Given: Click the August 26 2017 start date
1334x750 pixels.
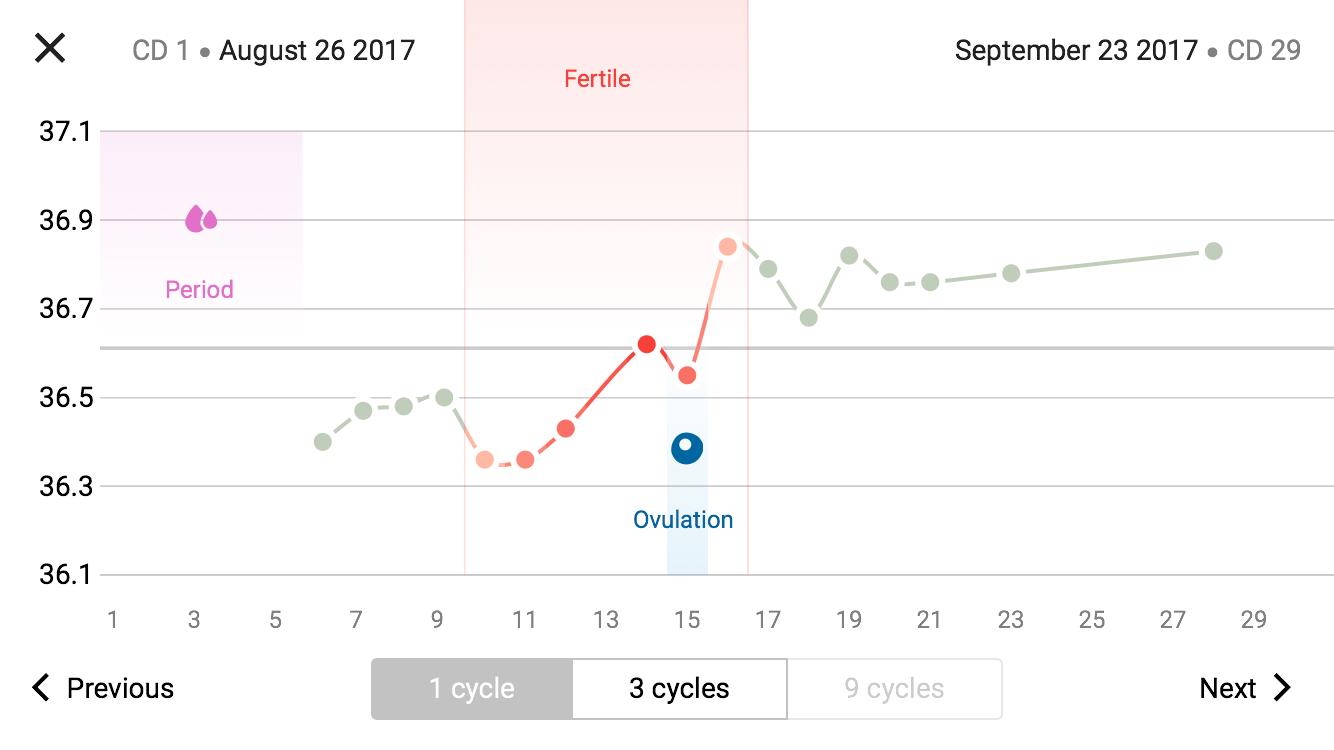Looking at the screenshot, I should click(316, 50).
